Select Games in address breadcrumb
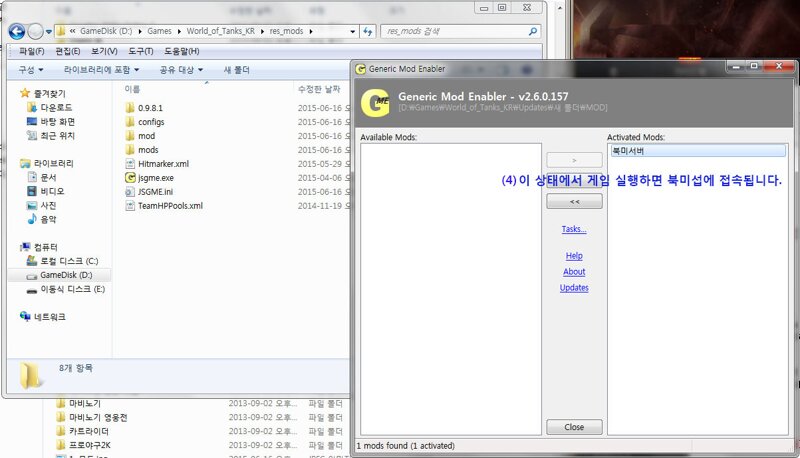 point(159,31)
